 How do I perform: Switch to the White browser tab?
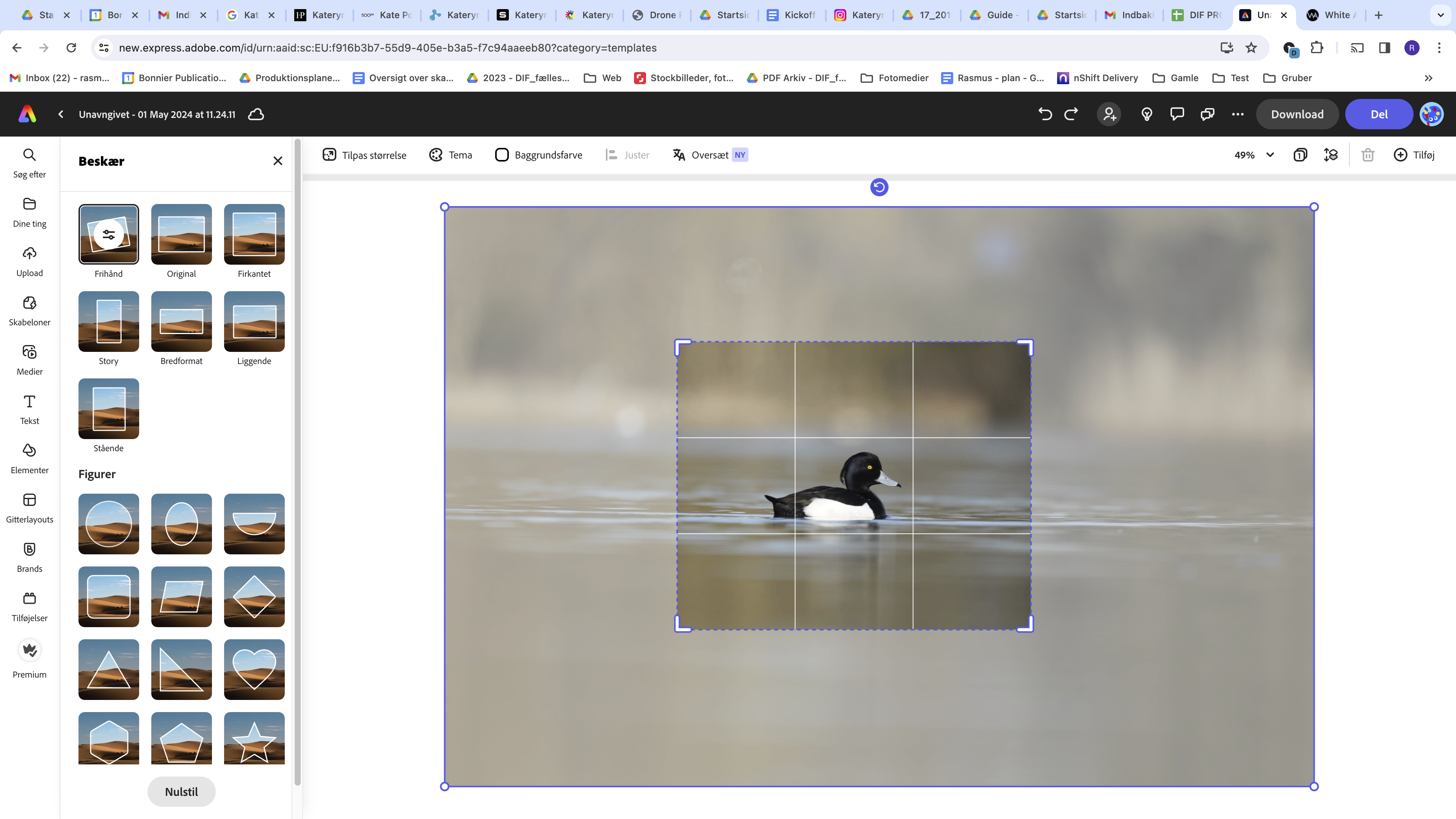(x=1334, y=15)
